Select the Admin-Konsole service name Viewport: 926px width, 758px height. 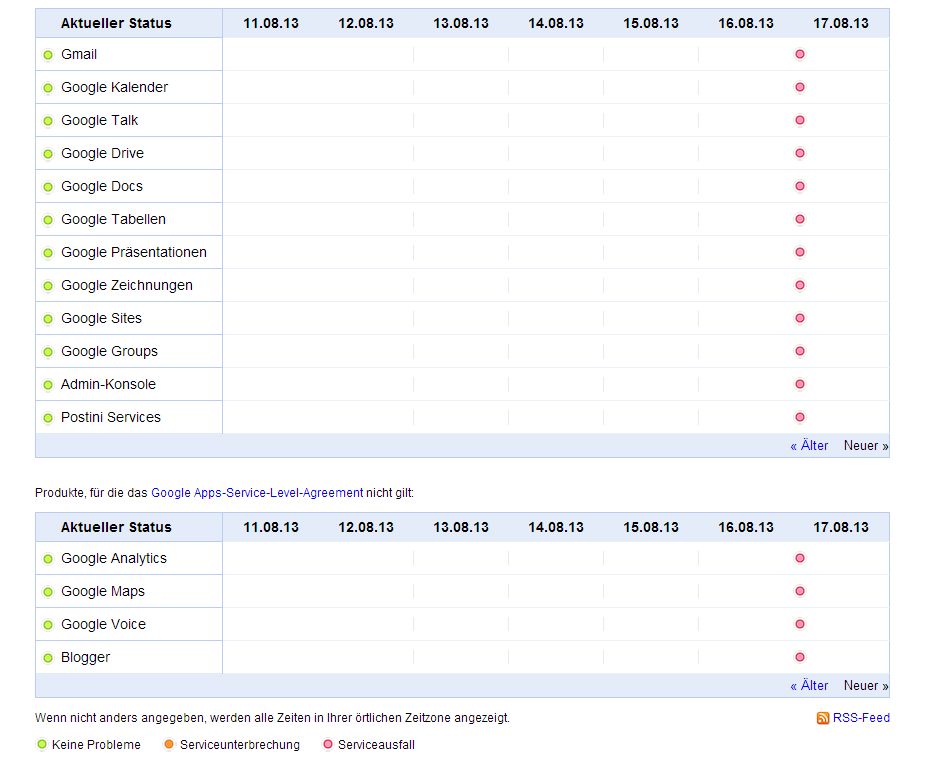point(108,384)
